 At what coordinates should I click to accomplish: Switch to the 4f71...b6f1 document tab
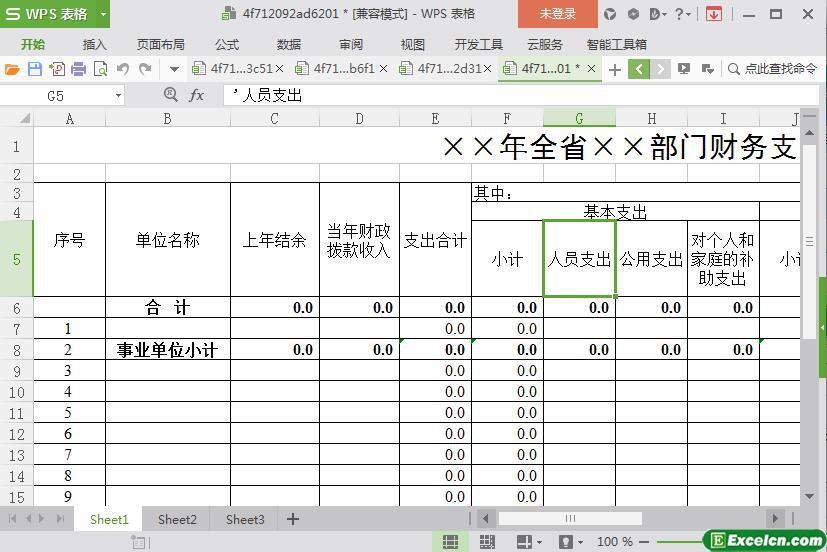coord(335,69)
